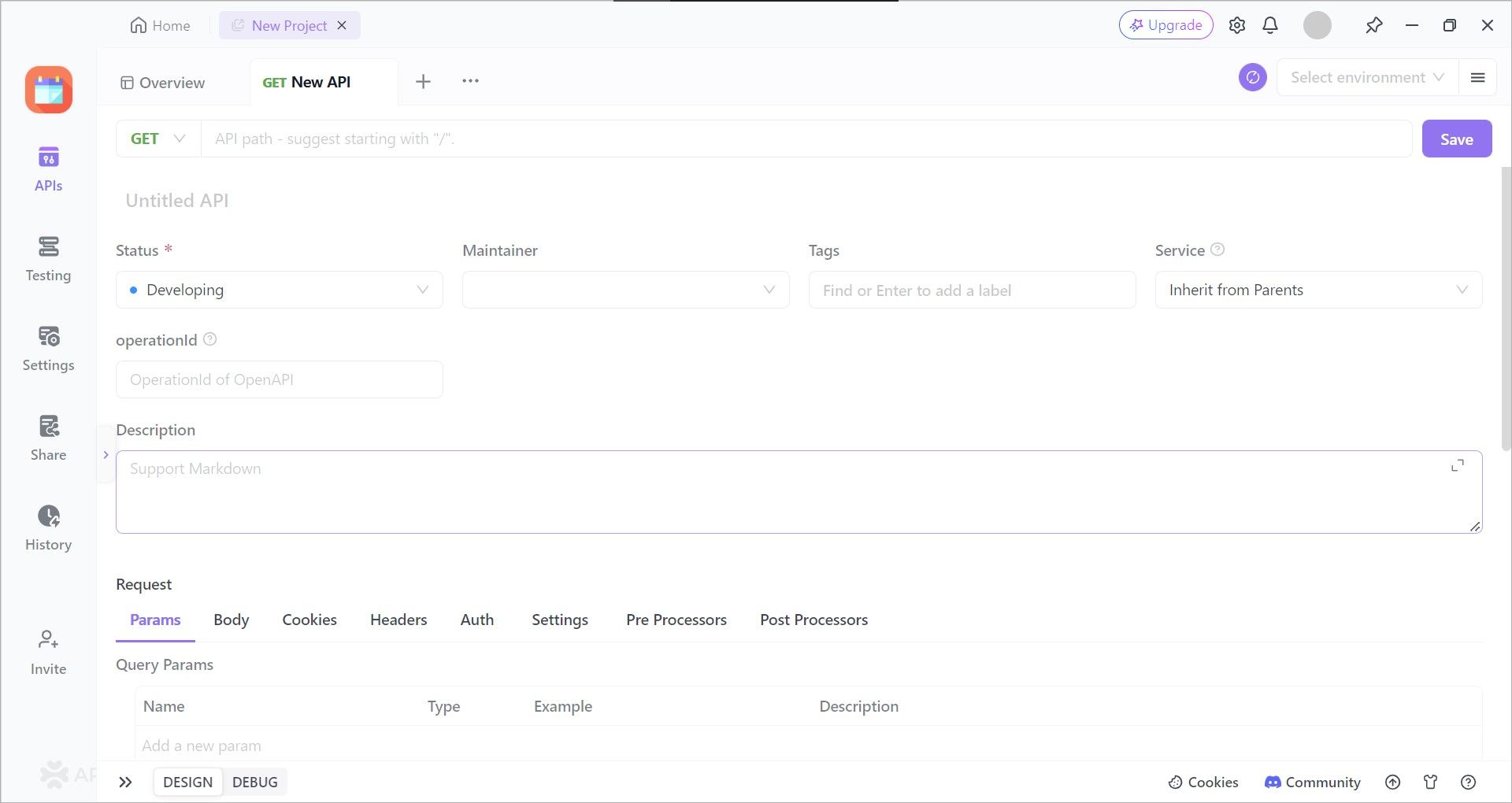The height and width of the screenshot is (803, 1512).
Task: Open the History panel
Action: [x=48, y=527]
